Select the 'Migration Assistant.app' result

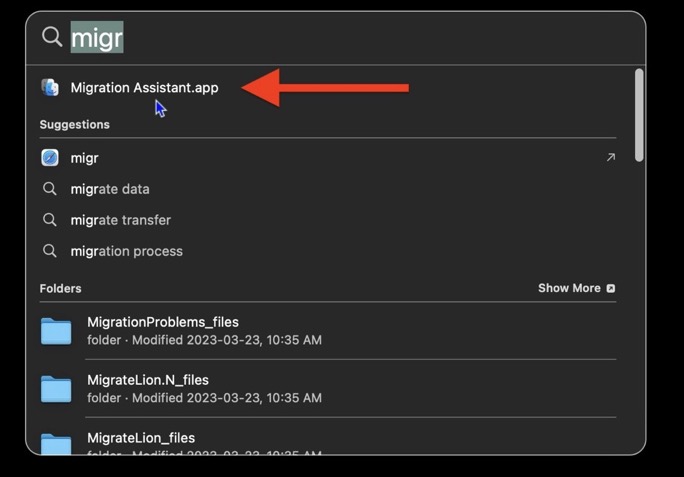pyautogui.click(x=144, y=88)
